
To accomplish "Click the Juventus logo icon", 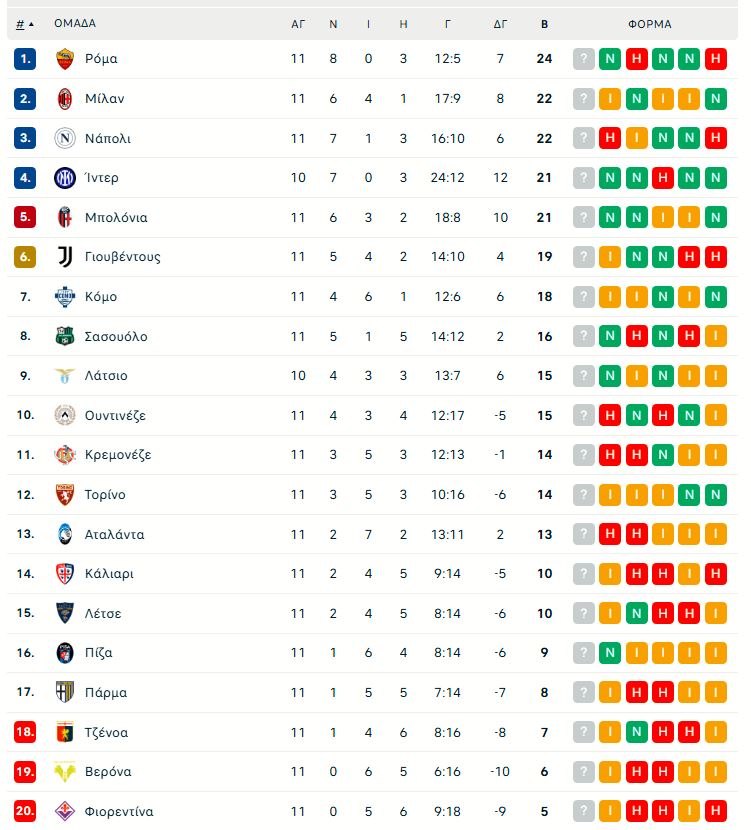I will click(65, 257).
